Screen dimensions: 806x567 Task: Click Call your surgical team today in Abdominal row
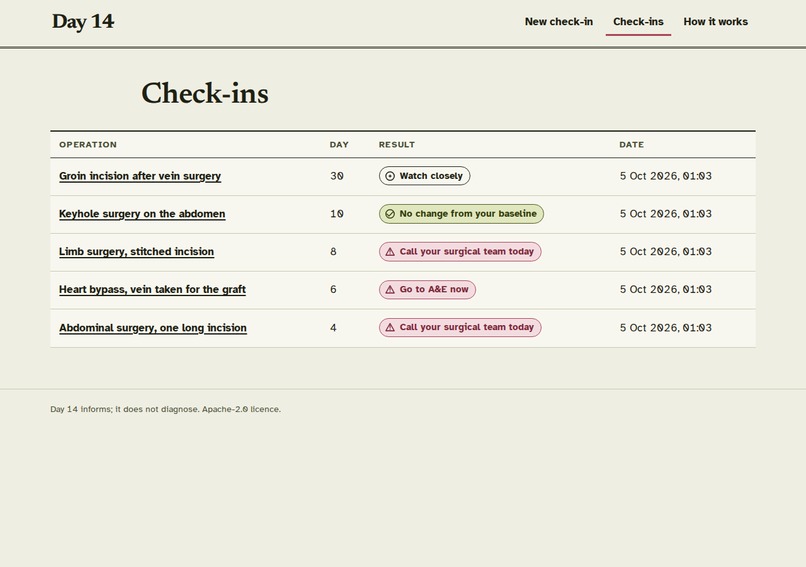pos(460,327)
